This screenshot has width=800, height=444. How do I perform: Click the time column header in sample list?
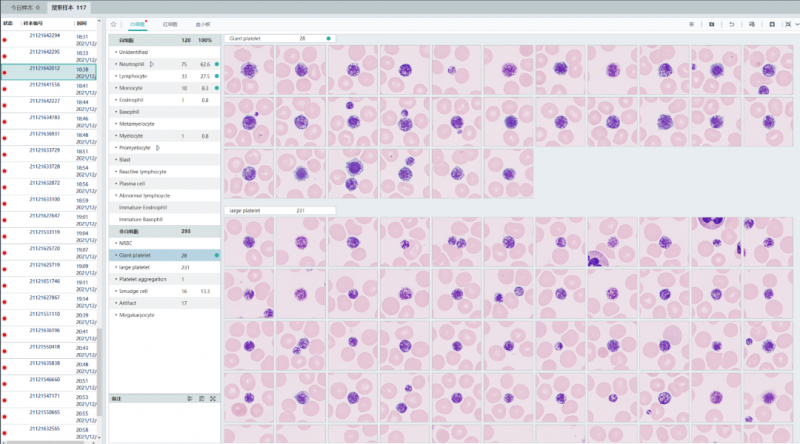pyautogui.click(x=82, y=23)
